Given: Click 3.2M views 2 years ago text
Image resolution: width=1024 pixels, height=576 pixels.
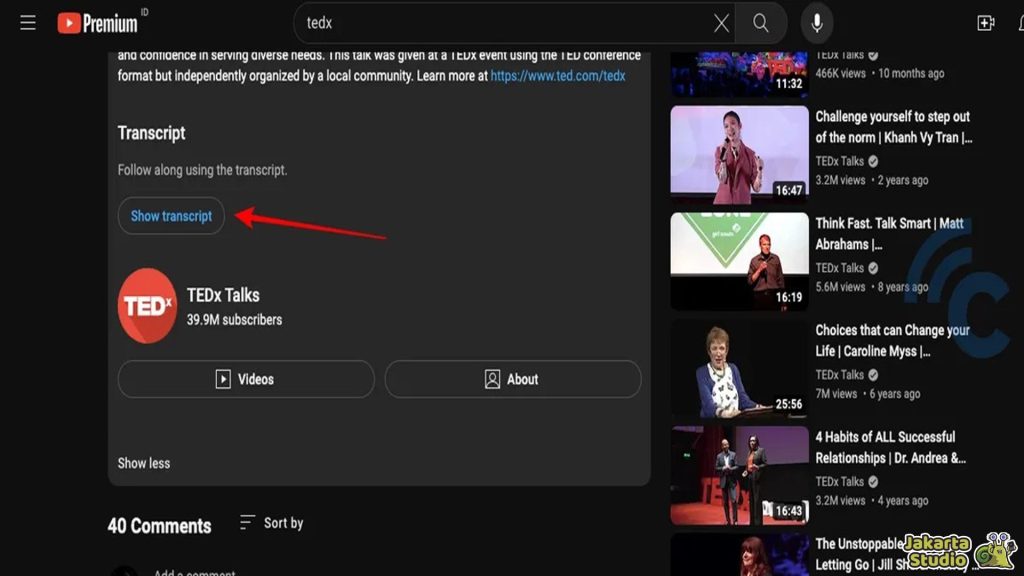Looking at the screenshot, I should [872, 180].
